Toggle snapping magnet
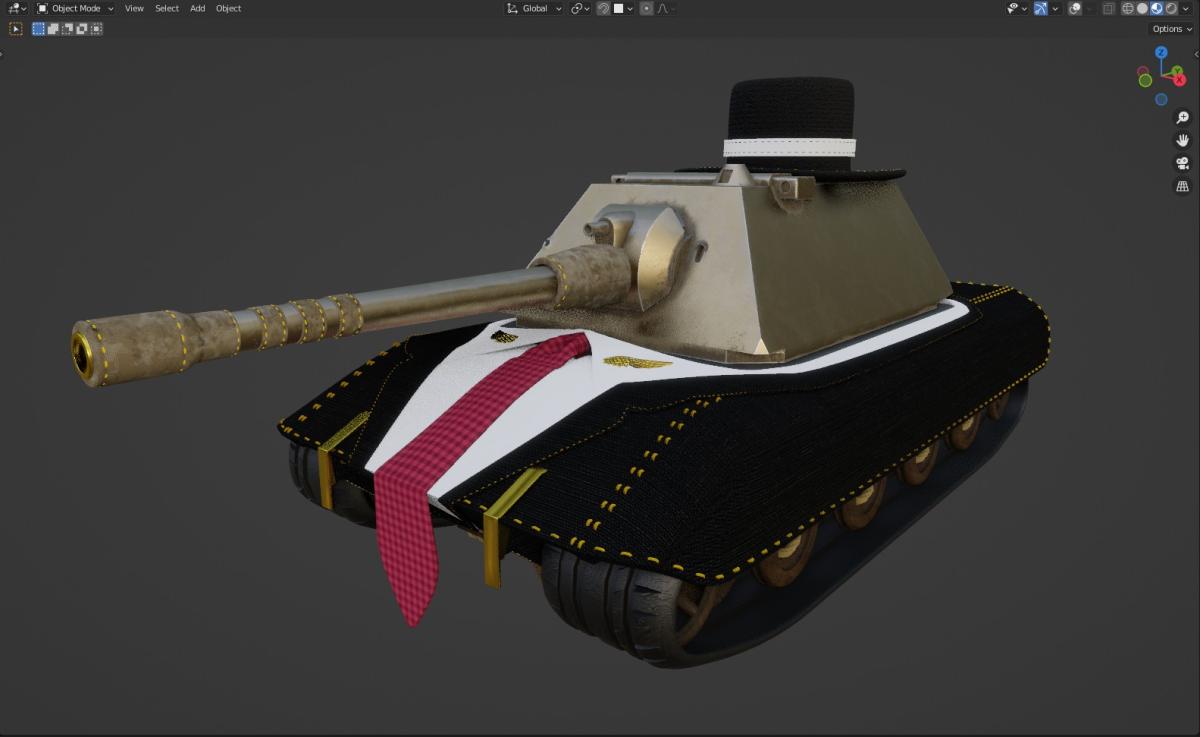Viewport: 1200px width, 737px height. [603, 8]
